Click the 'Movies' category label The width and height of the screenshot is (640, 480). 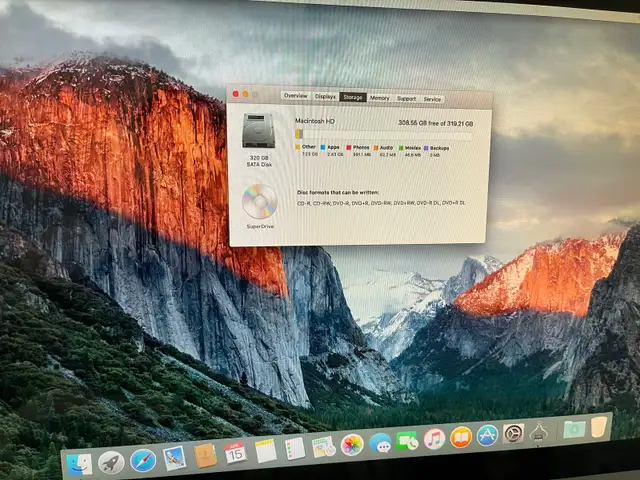[413, 148]
